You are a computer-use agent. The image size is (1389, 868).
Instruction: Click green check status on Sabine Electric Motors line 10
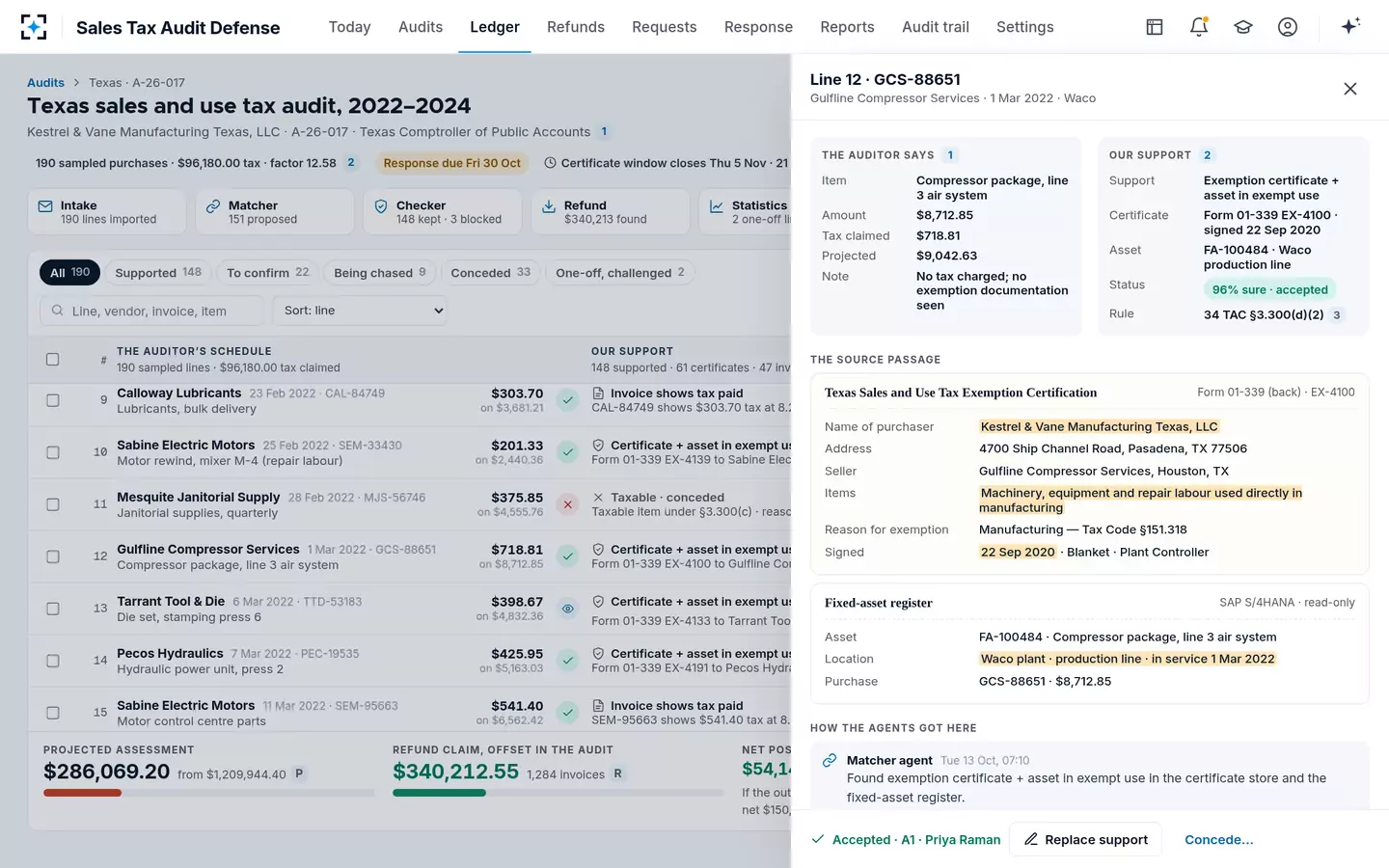(x=568, y=452)
